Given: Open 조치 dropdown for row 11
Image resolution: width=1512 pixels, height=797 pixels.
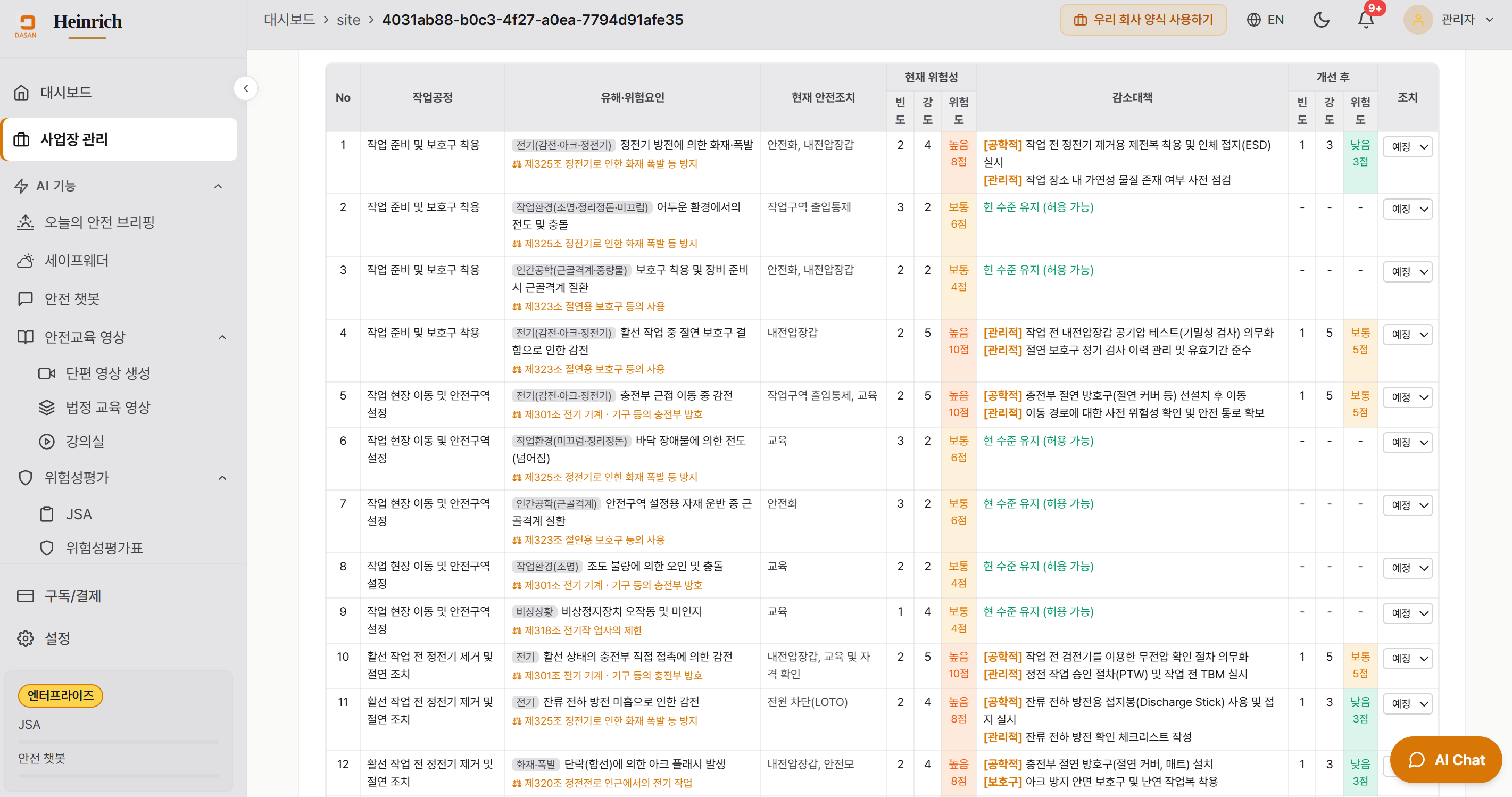Looking at the screenshot, I should click(x=1408, y=703).
